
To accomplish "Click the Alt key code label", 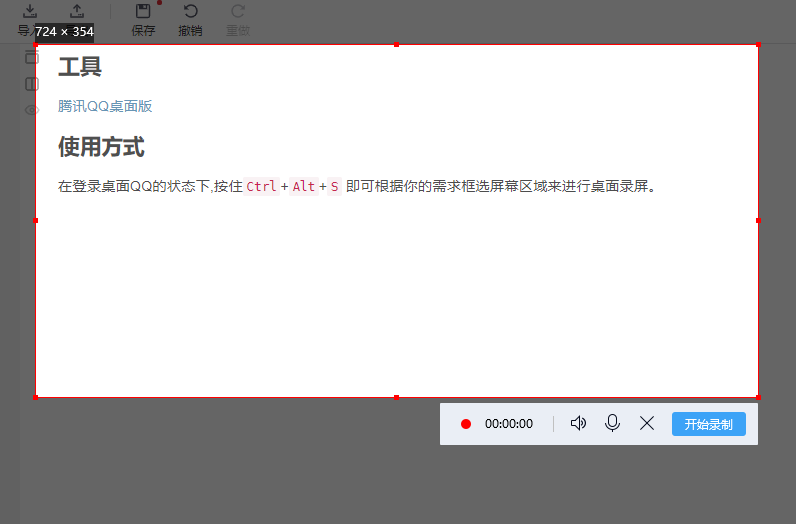I will coord(304,186).
